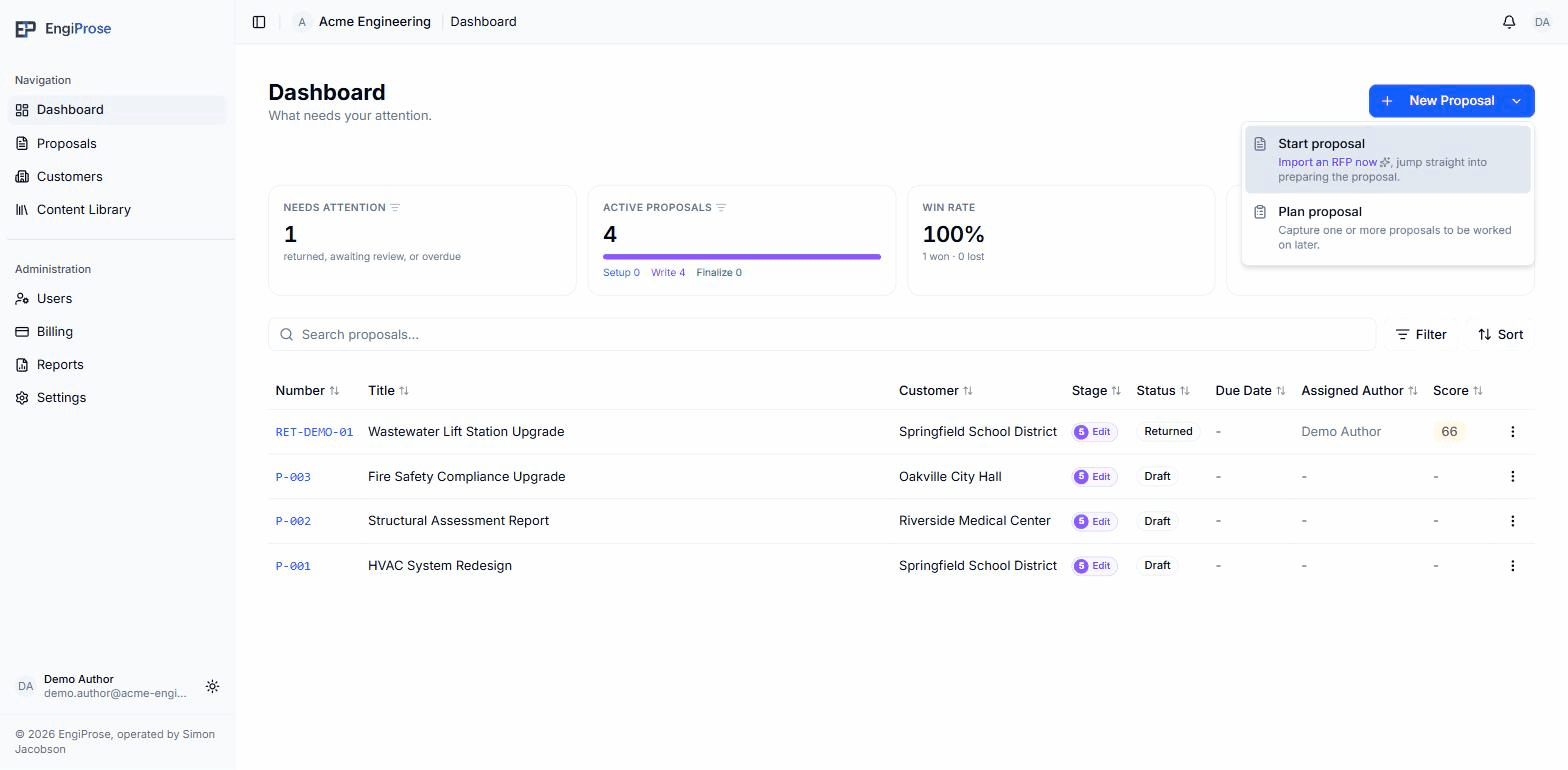Open Users administration page

pyautogui.click(x=117, y=299)
